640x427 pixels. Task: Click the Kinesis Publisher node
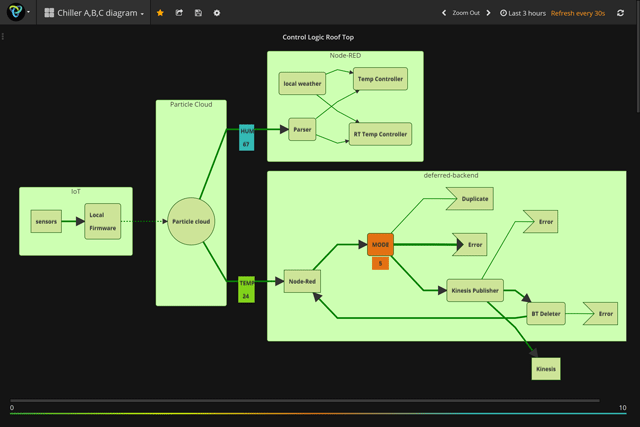(474, 291)
